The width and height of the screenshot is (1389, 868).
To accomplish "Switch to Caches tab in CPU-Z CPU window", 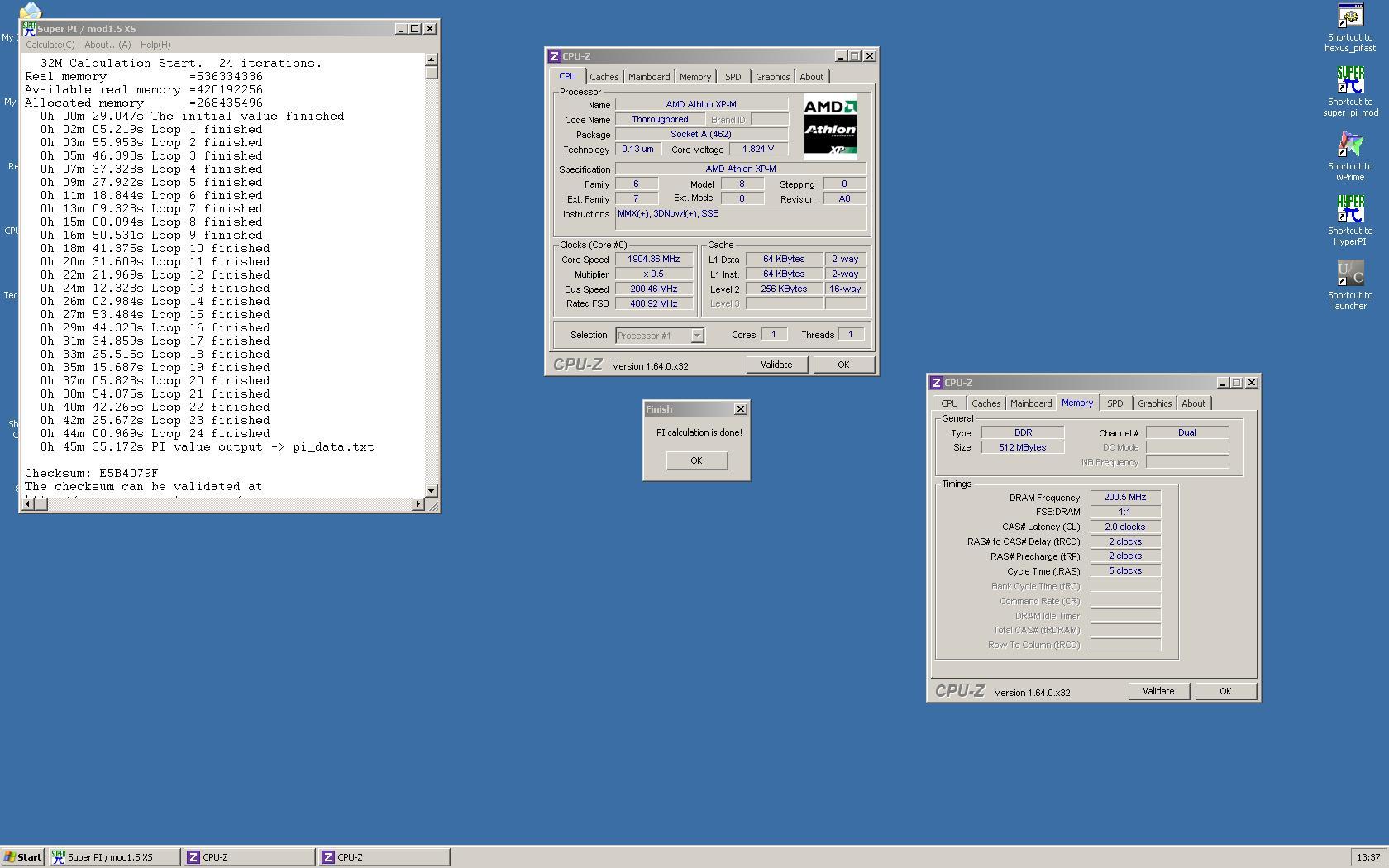I will tap(604, 77).
